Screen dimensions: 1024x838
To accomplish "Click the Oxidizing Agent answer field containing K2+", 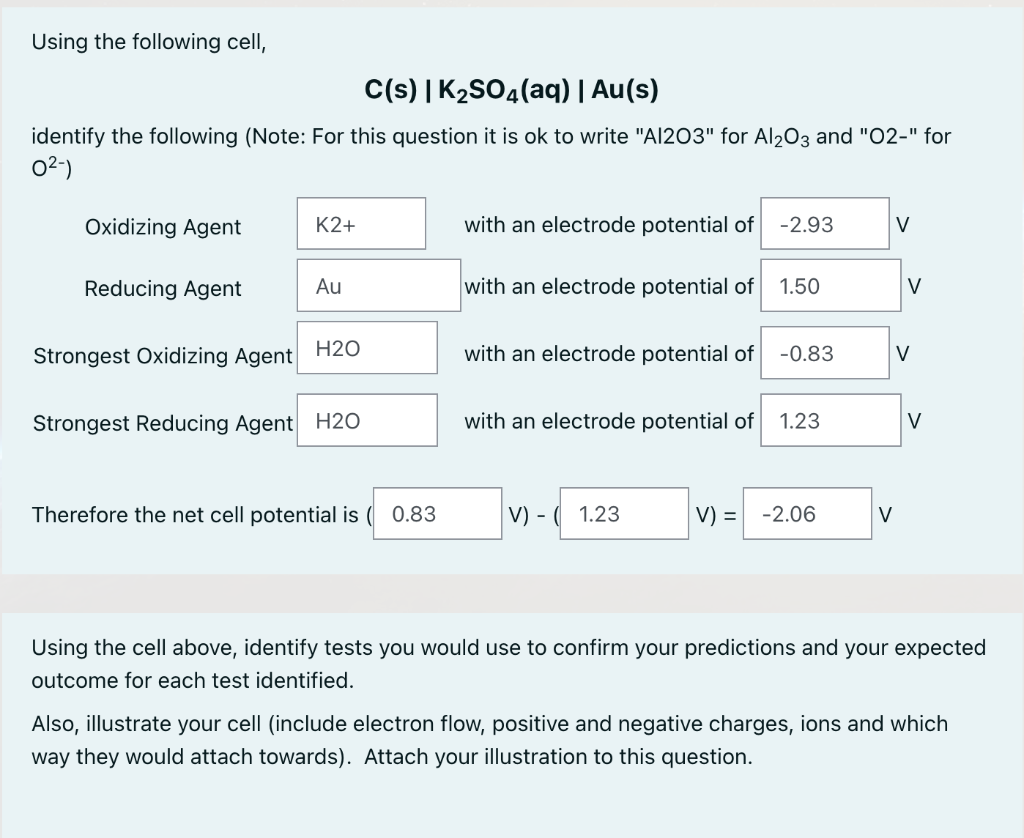I will (x=360, y=223).
